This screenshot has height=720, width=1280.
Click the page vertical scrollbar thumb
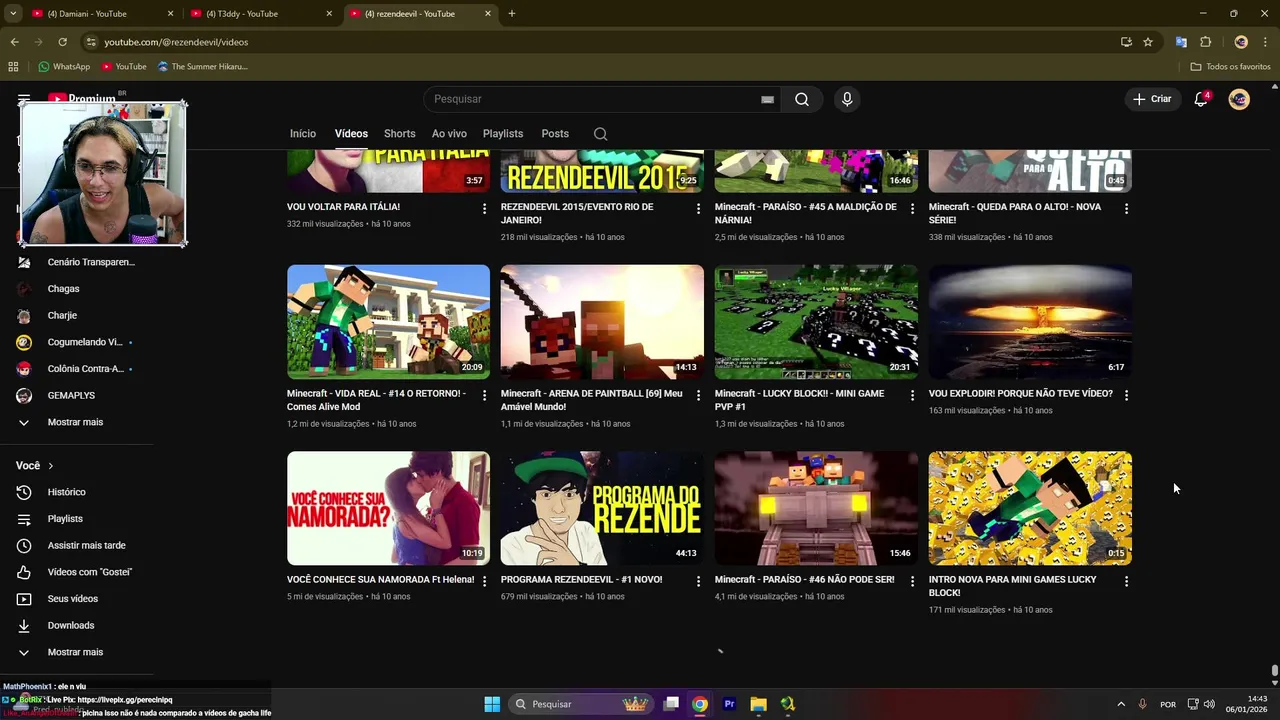(1274, 671)
